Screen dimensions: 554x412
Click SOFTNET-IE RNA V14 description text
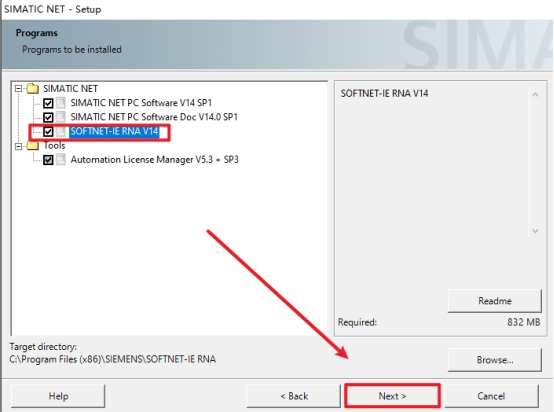click(x=384, y=93)
